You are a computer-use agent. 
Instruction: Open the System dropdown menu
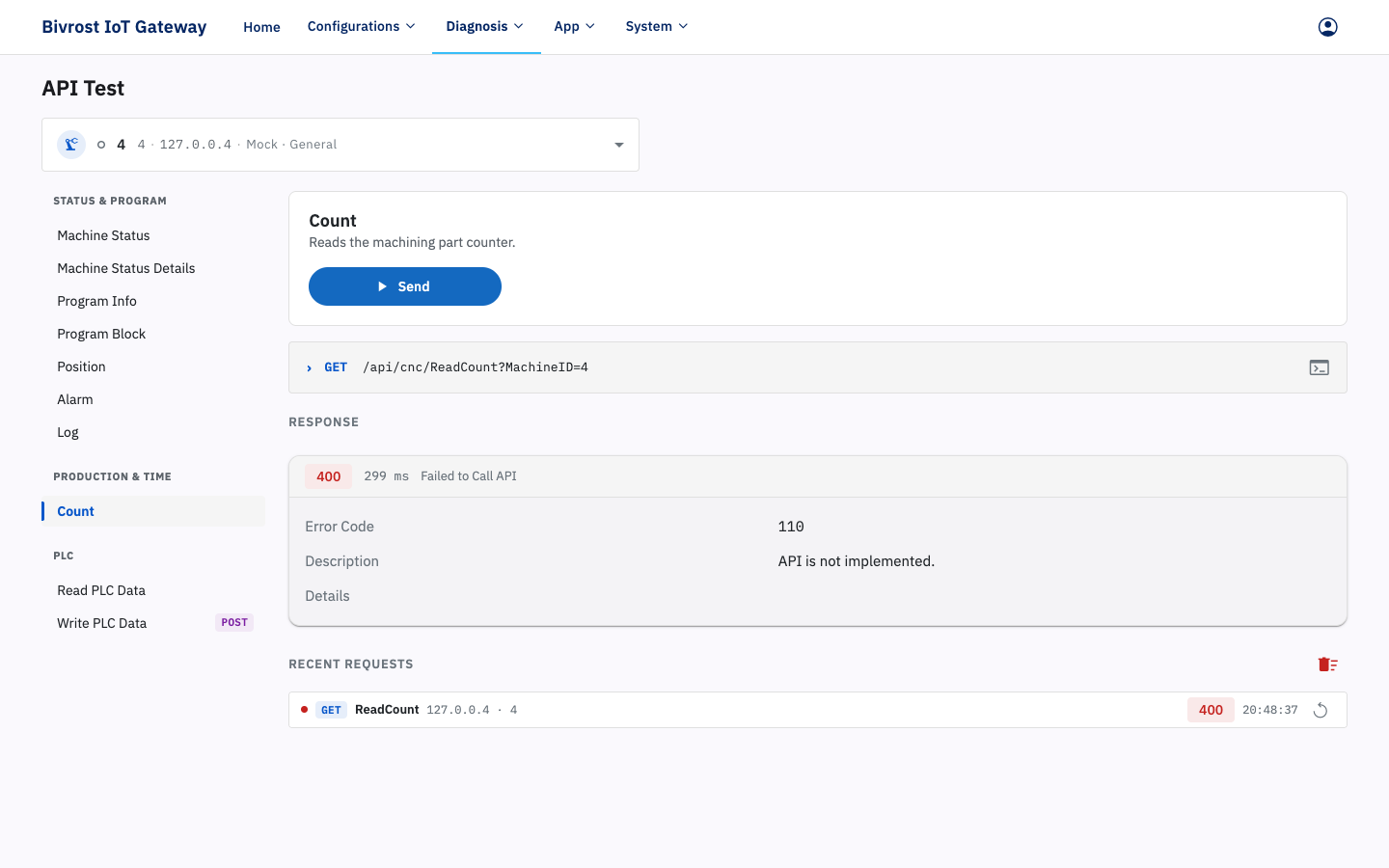point(657,27)
